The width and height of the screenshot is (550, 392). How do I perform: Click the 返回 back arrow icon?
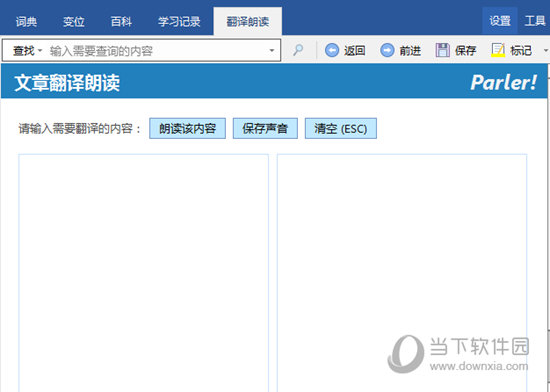pyautogui.click(x=332, y=50)
